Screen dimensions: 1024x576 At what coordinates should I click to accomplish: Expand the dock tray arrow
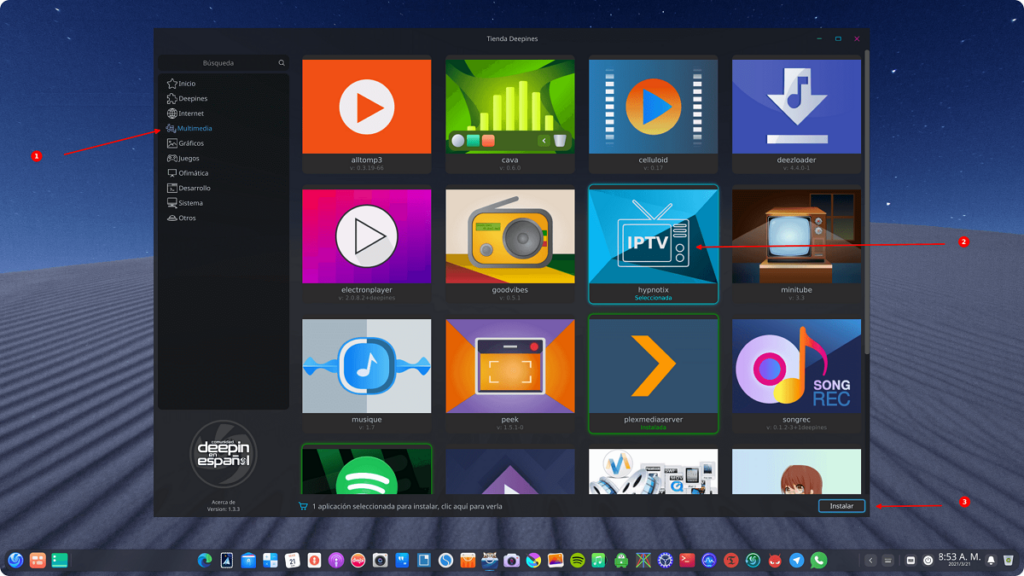coord(870,560)
